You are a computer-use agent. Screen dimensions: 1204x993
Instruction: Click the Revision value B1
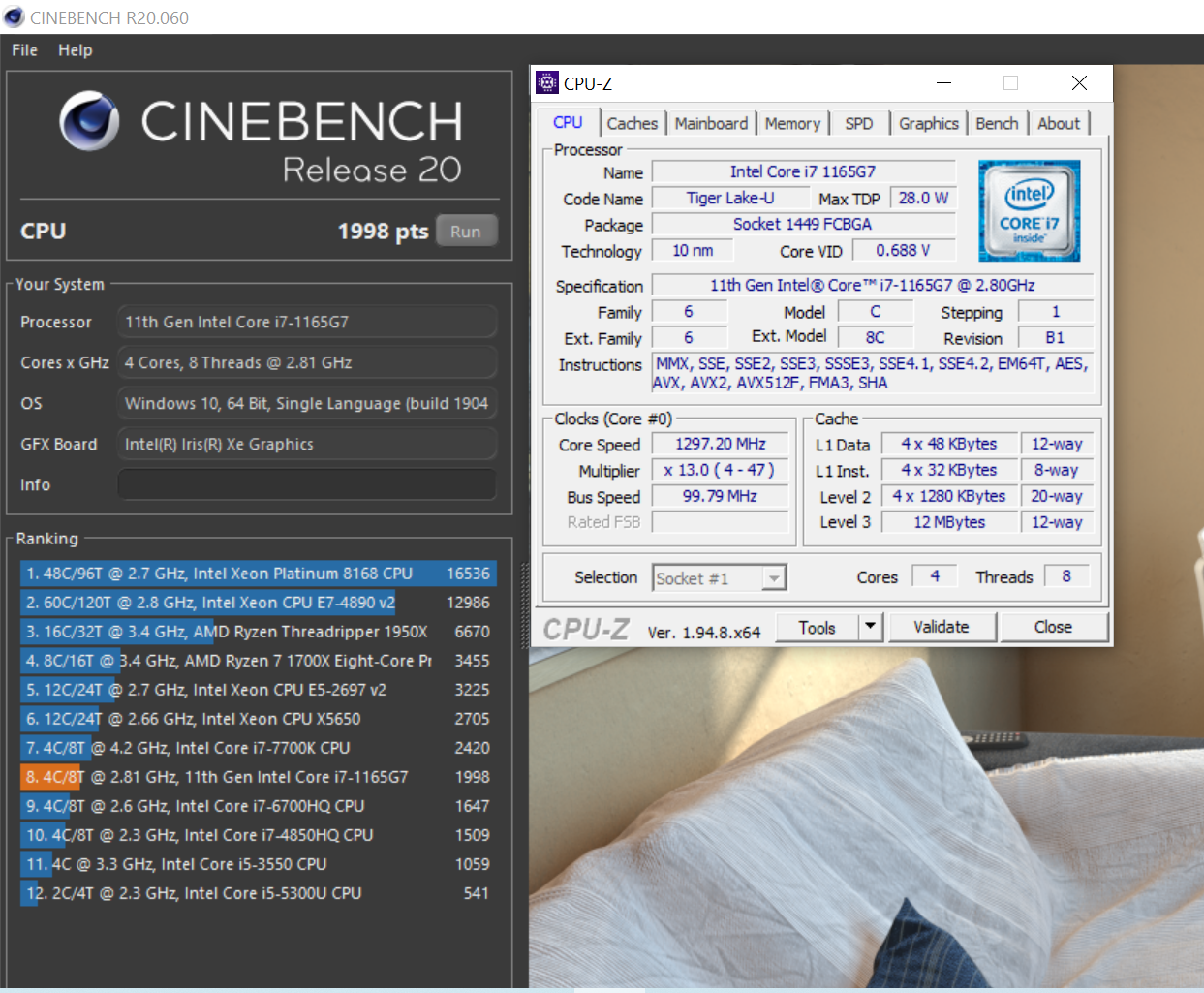click(x=1056, y=338)
